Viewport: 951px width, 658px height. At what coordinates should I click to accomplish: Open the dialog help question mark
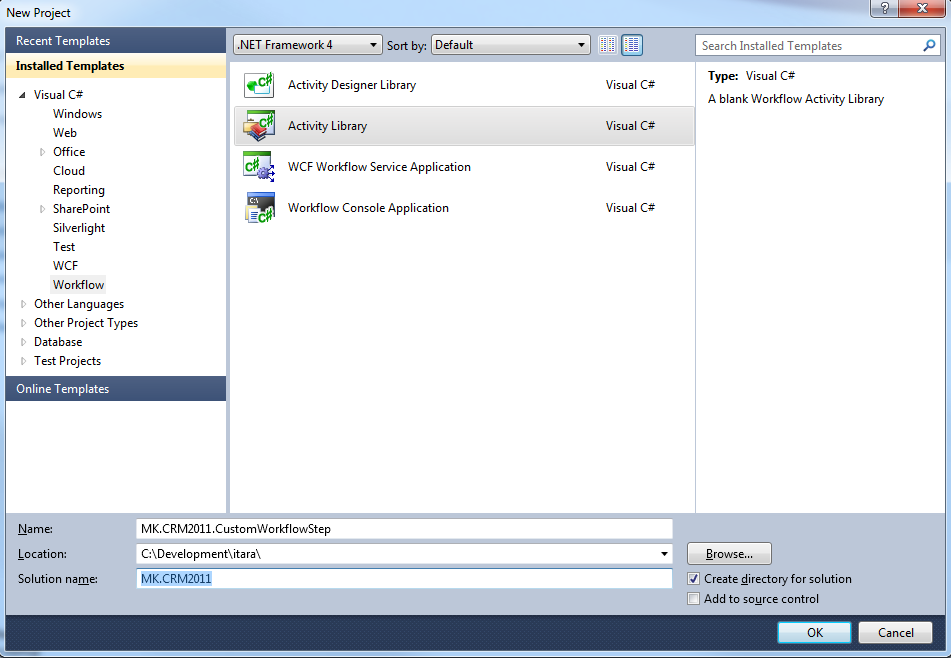point(884,8)
